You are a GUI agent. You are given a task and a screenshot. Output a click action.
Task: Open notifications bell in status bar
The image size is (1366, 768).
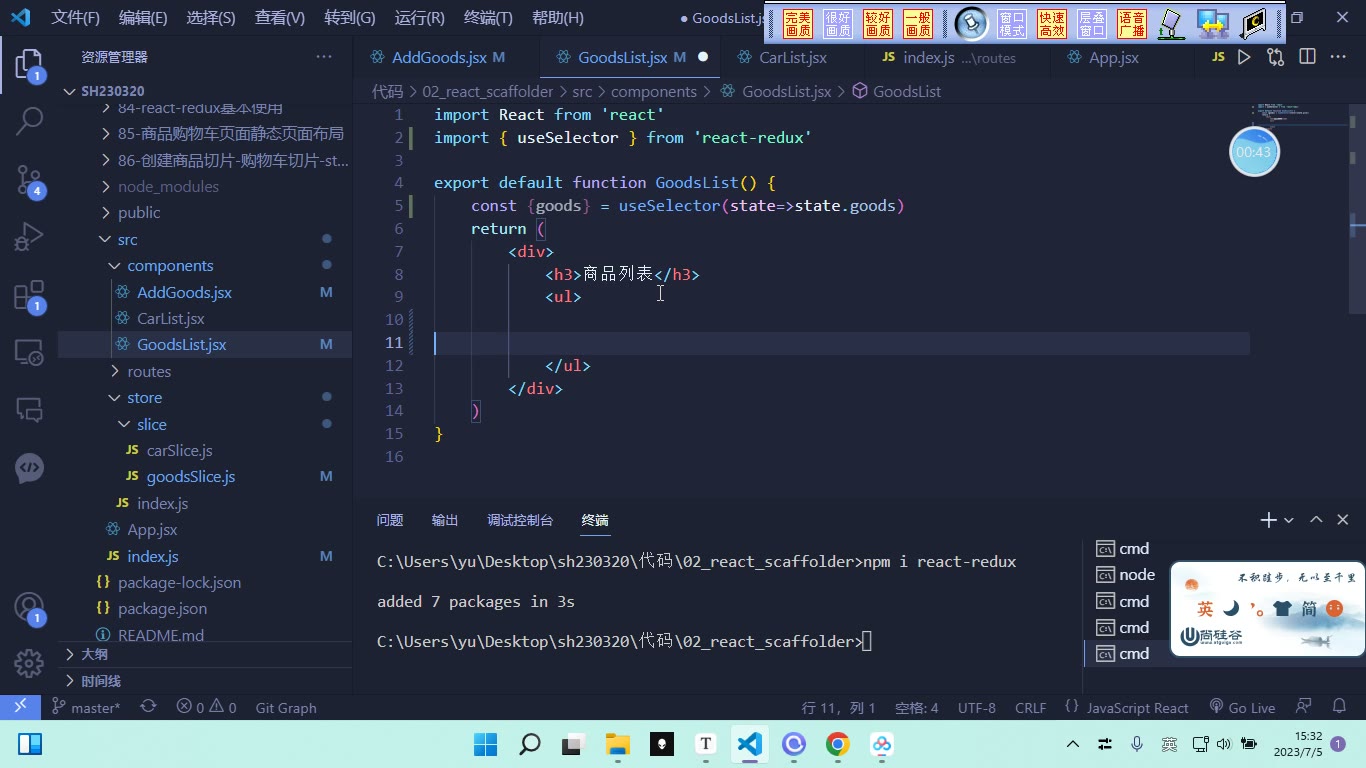1337,707
